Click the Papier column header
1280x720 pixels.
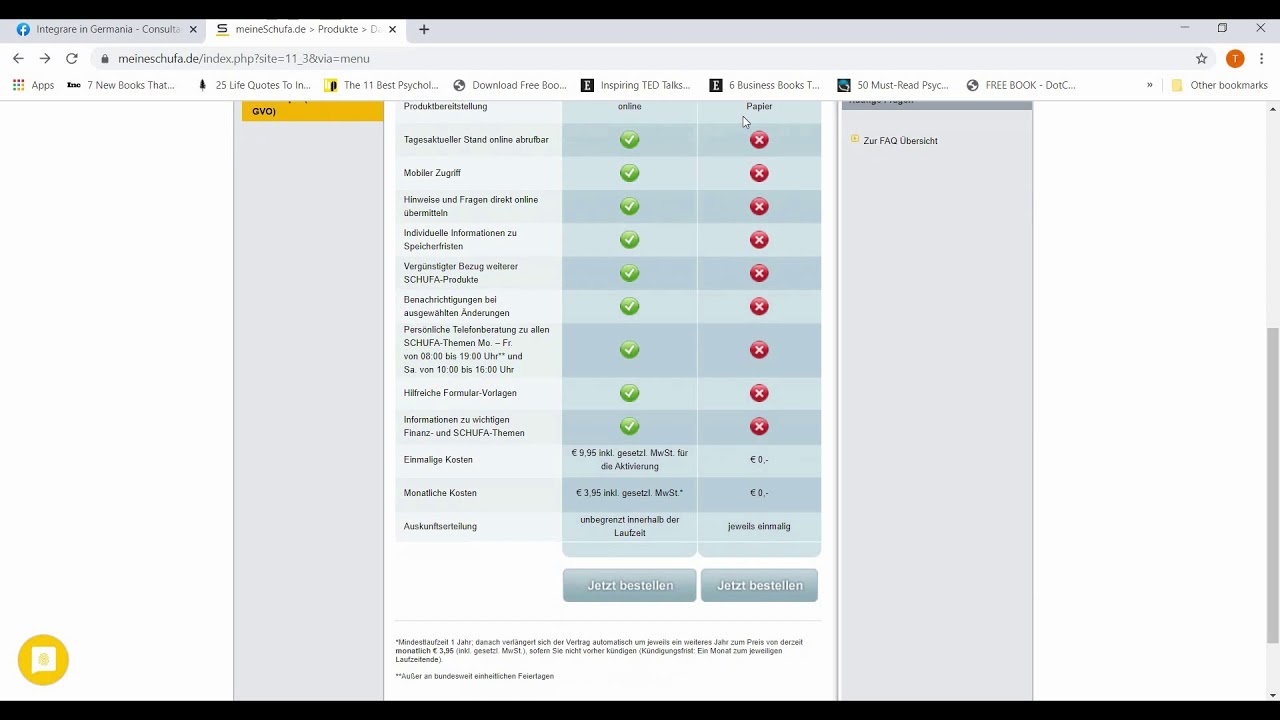click(759, 106)
